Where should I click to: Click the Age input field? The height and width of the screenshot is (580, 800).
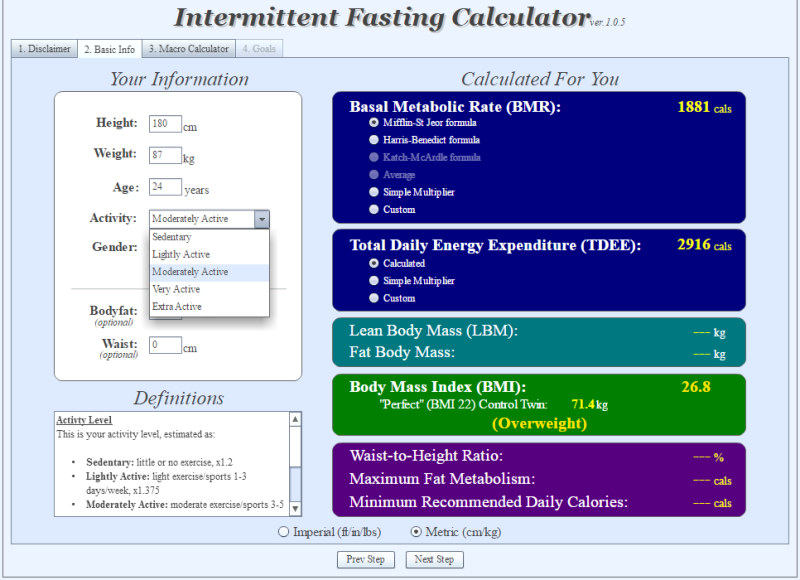click(165, 187)
